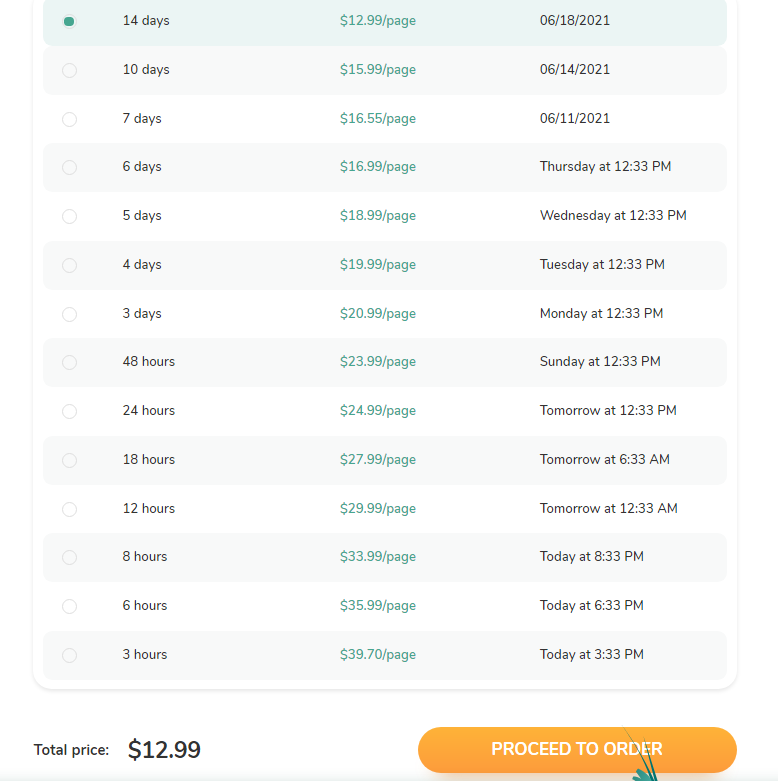Pick the 24 hours radio button
778x781 pixels.
(x=69, y=411)
